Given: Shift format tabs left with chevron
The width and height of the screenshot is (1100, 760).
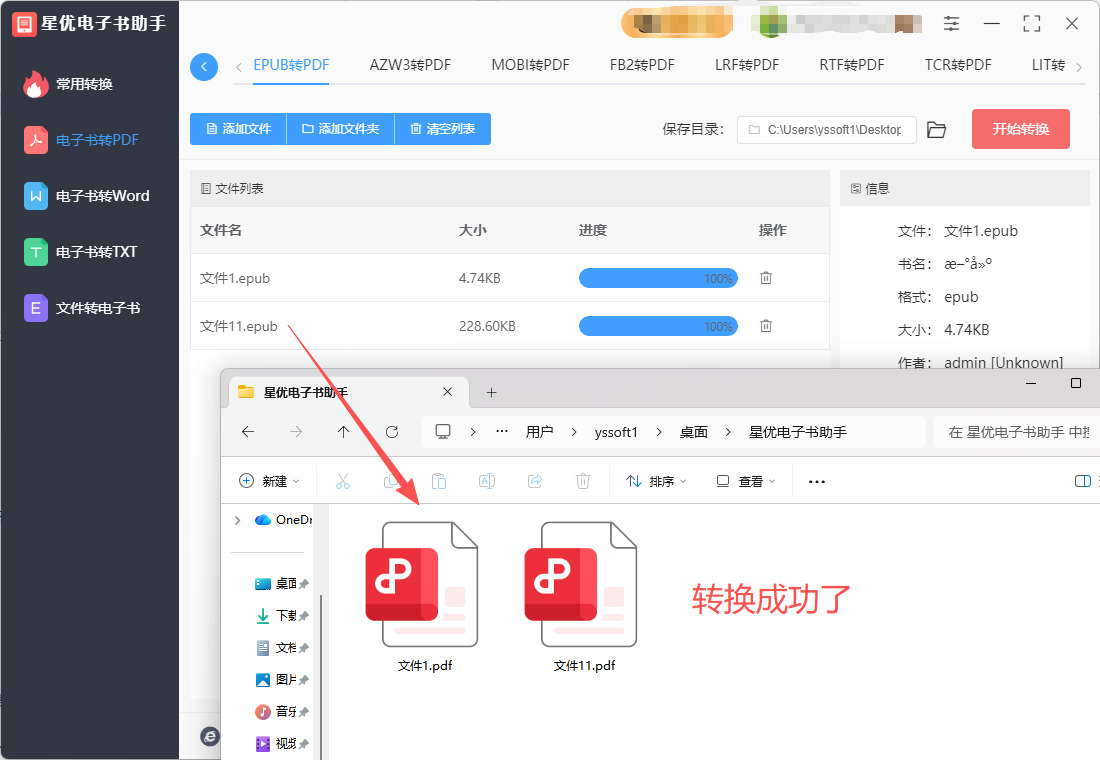Looking at the screenshot, I should pos(239,67).
